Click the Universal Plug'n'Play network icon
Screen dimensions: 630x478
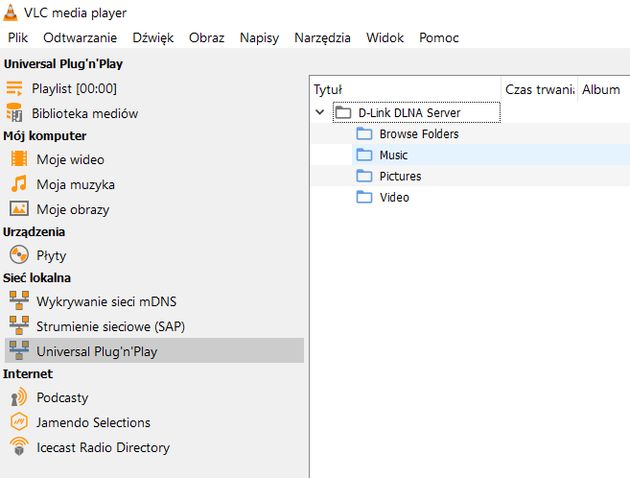[19, 351]
